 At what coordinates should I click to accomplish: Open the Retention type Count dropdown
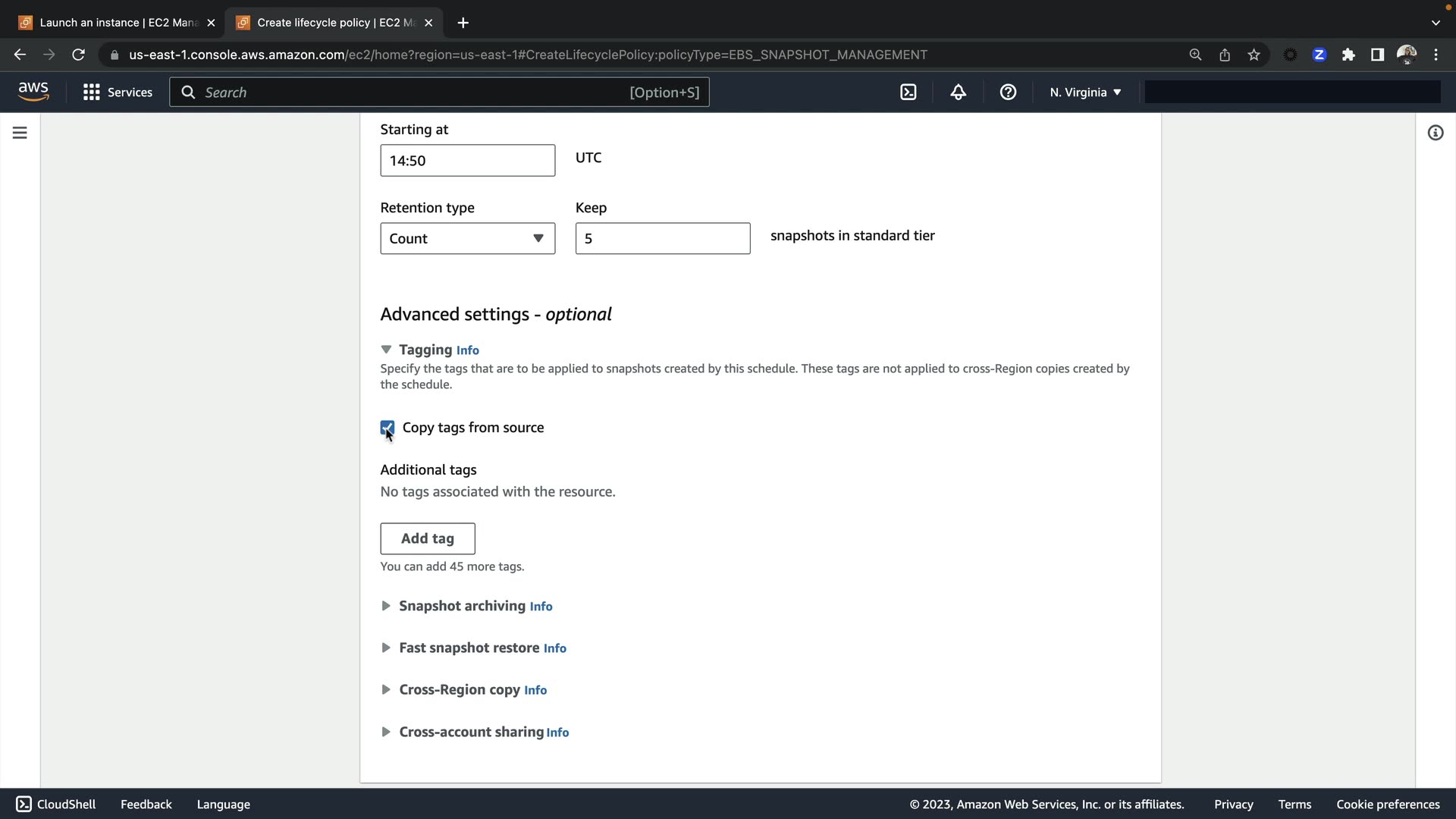467,238
